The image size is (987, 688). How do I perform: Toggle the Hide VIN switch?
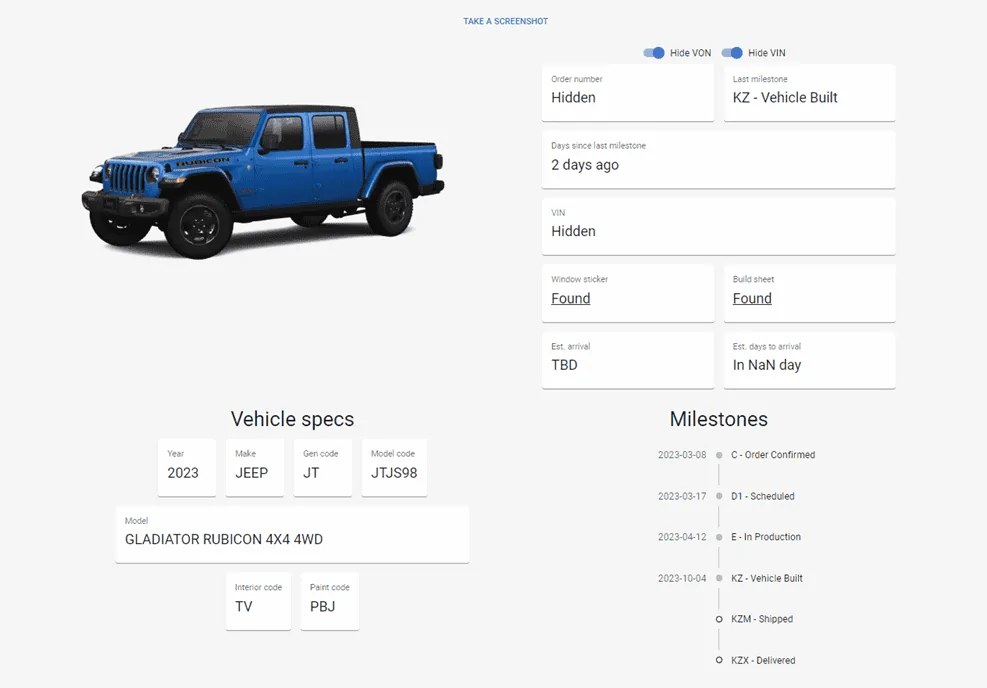732,53
